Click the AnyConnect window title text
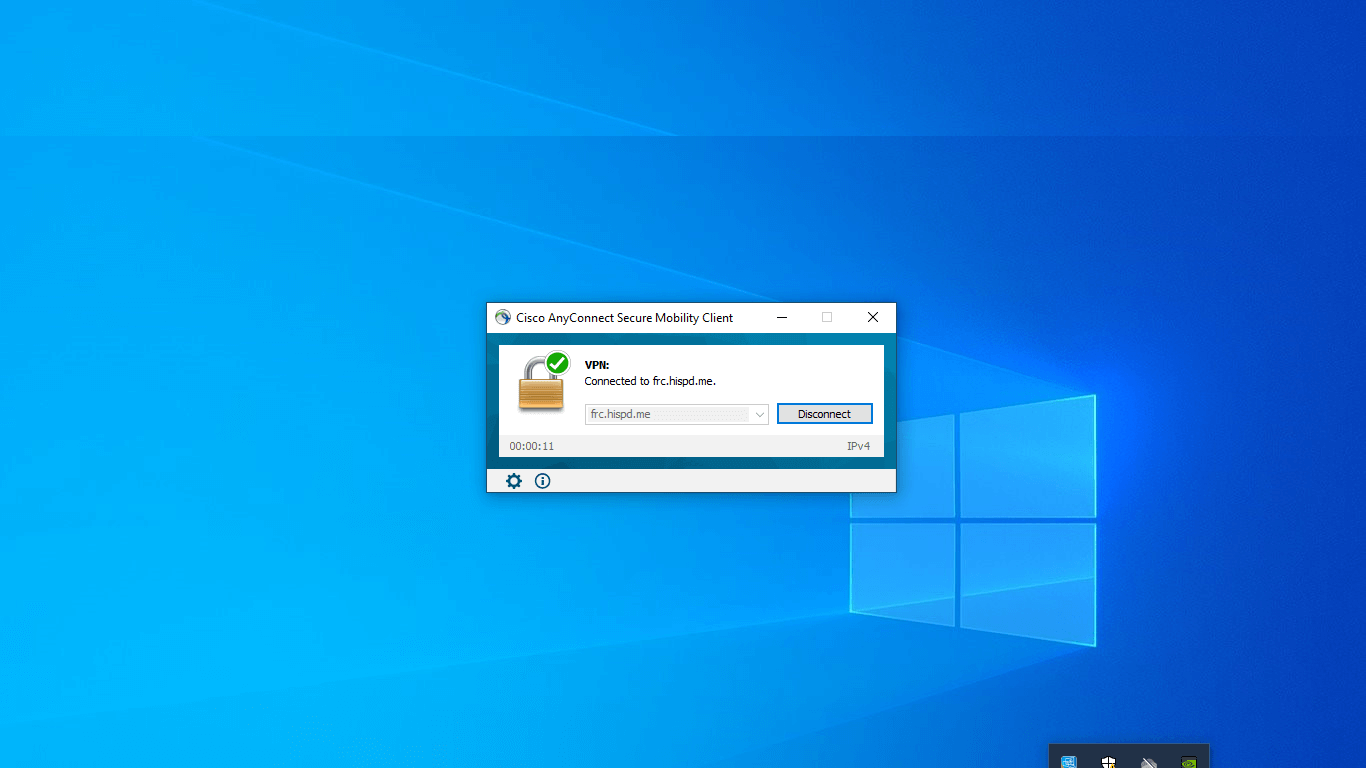1366x768 pixels. (624, 318)
